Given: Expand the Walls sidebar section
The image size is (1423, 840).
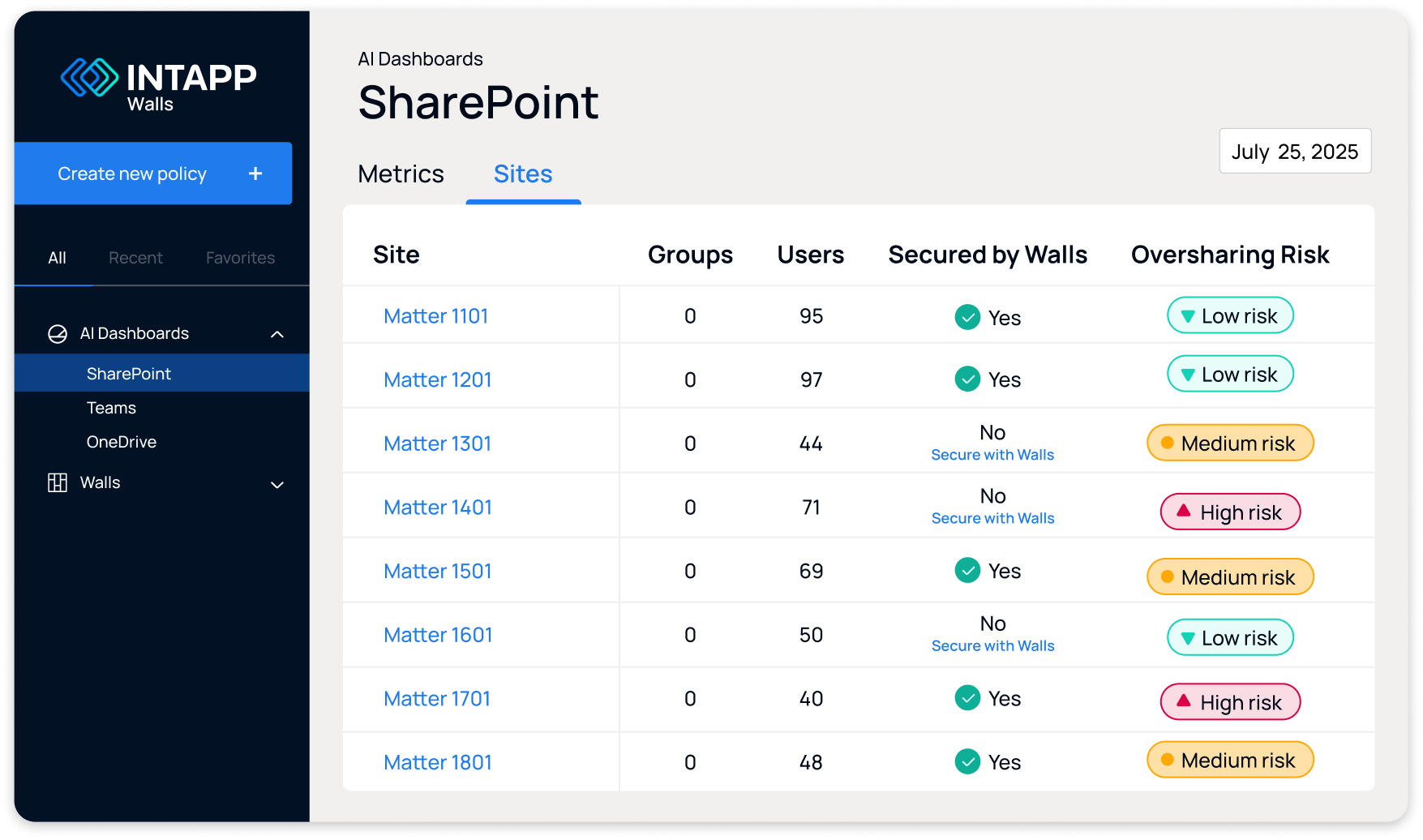Looking at the screenshot, I should click(x=277, y=485).
